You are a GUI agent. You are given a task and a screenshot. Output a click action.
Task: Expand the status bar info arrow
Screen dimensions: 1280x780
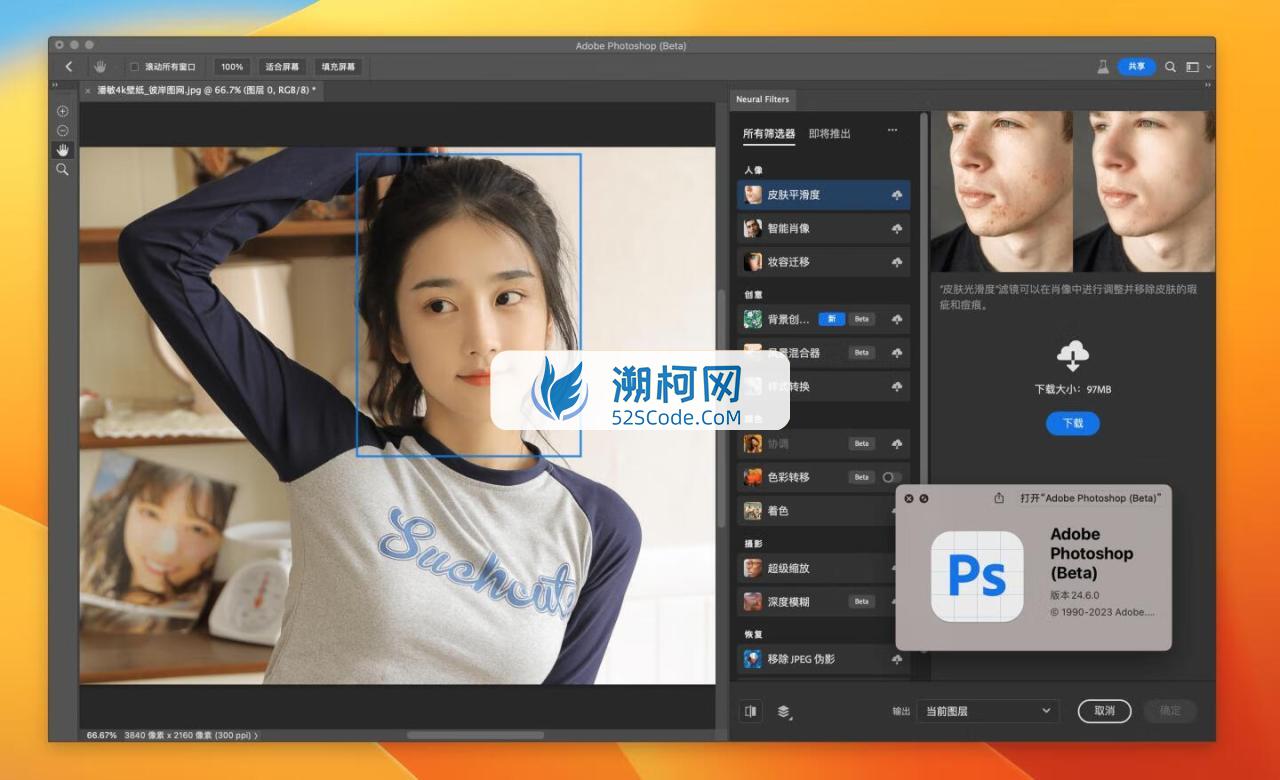pyautogui.click(x=256, y=735)
